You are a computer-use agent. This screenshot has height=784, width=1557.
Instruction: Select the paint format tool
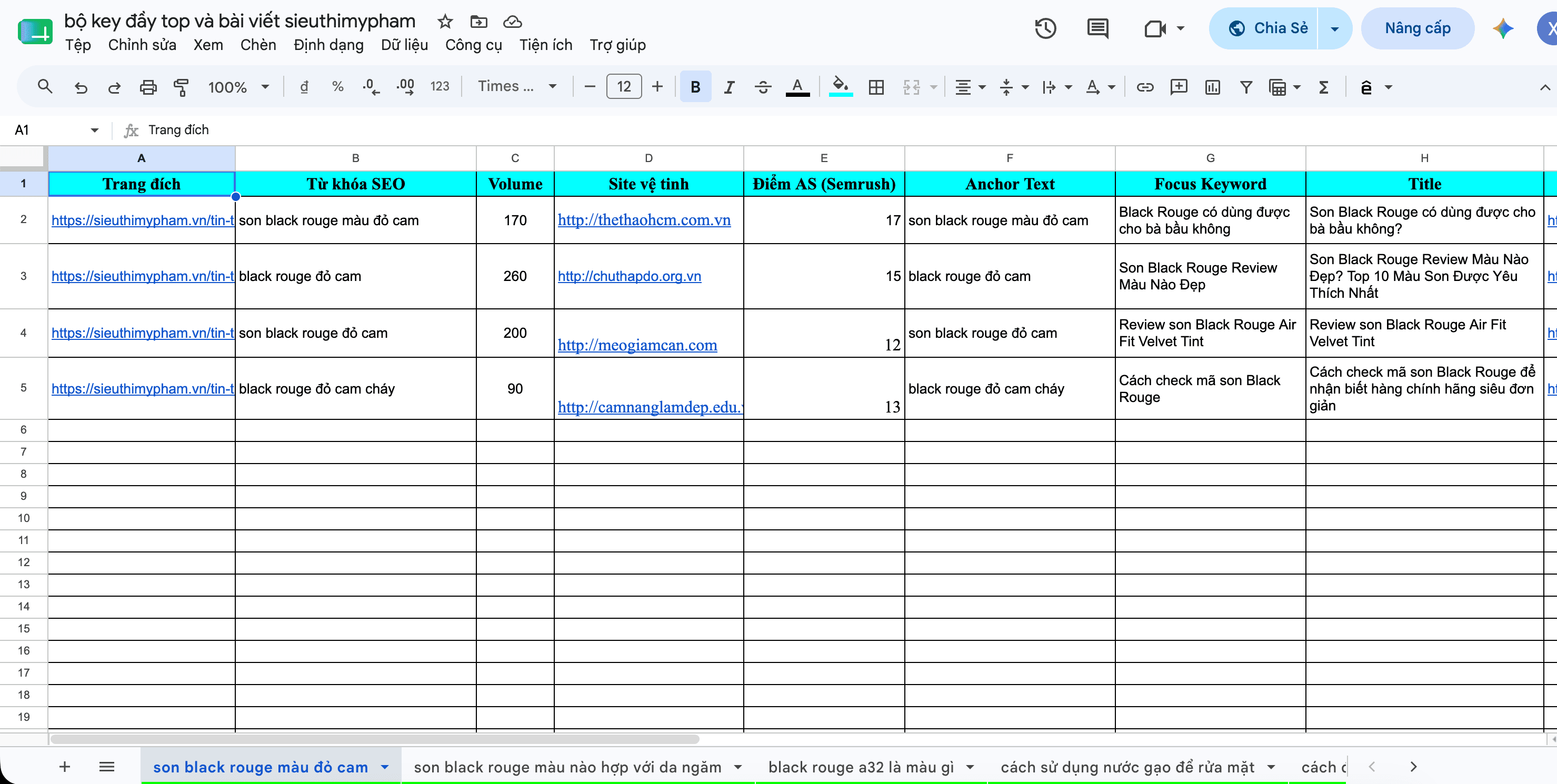click(x=181, y=87)
